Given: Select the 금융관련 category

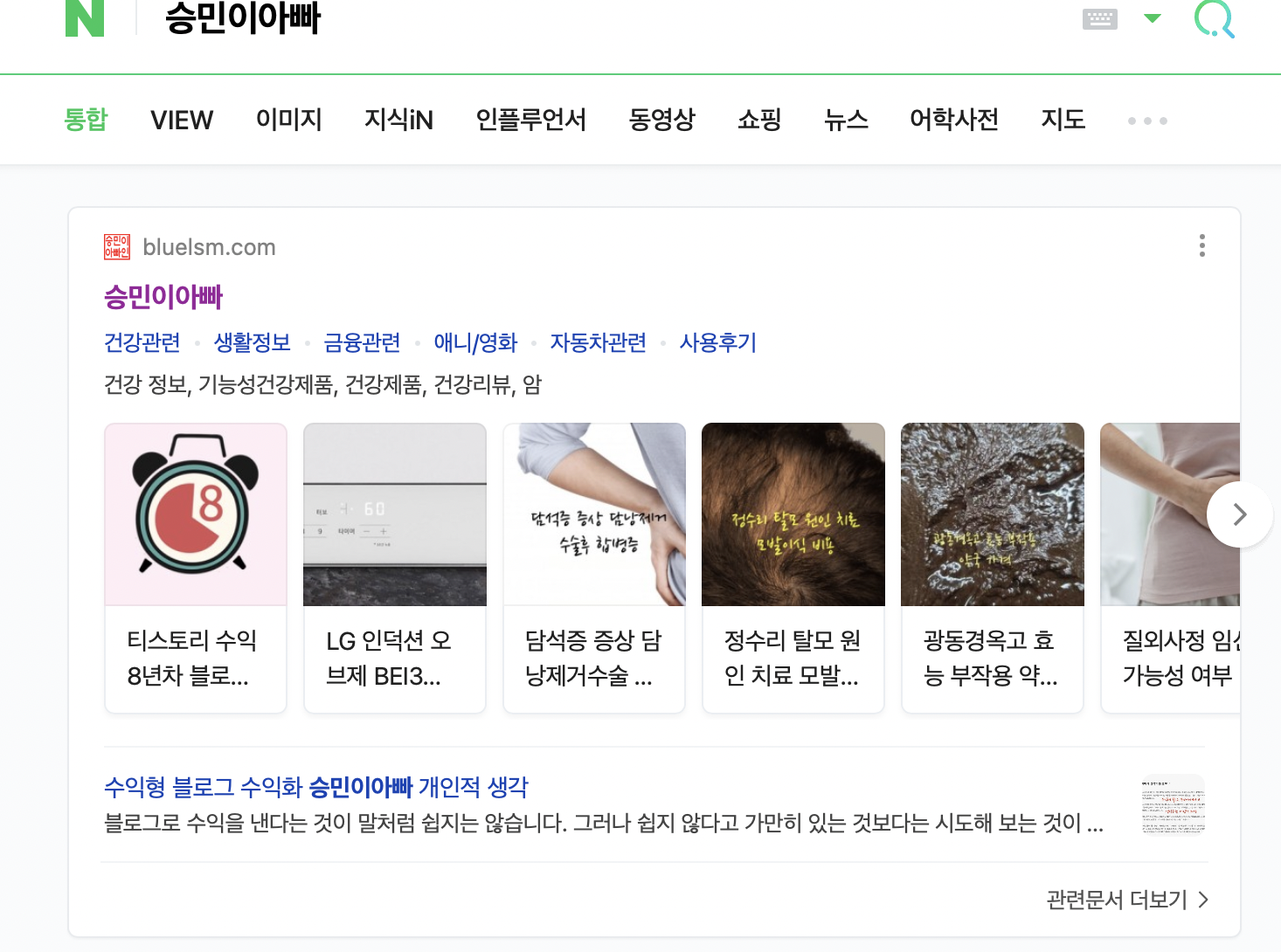Looking at the screenshot, I should click(362, 342).
